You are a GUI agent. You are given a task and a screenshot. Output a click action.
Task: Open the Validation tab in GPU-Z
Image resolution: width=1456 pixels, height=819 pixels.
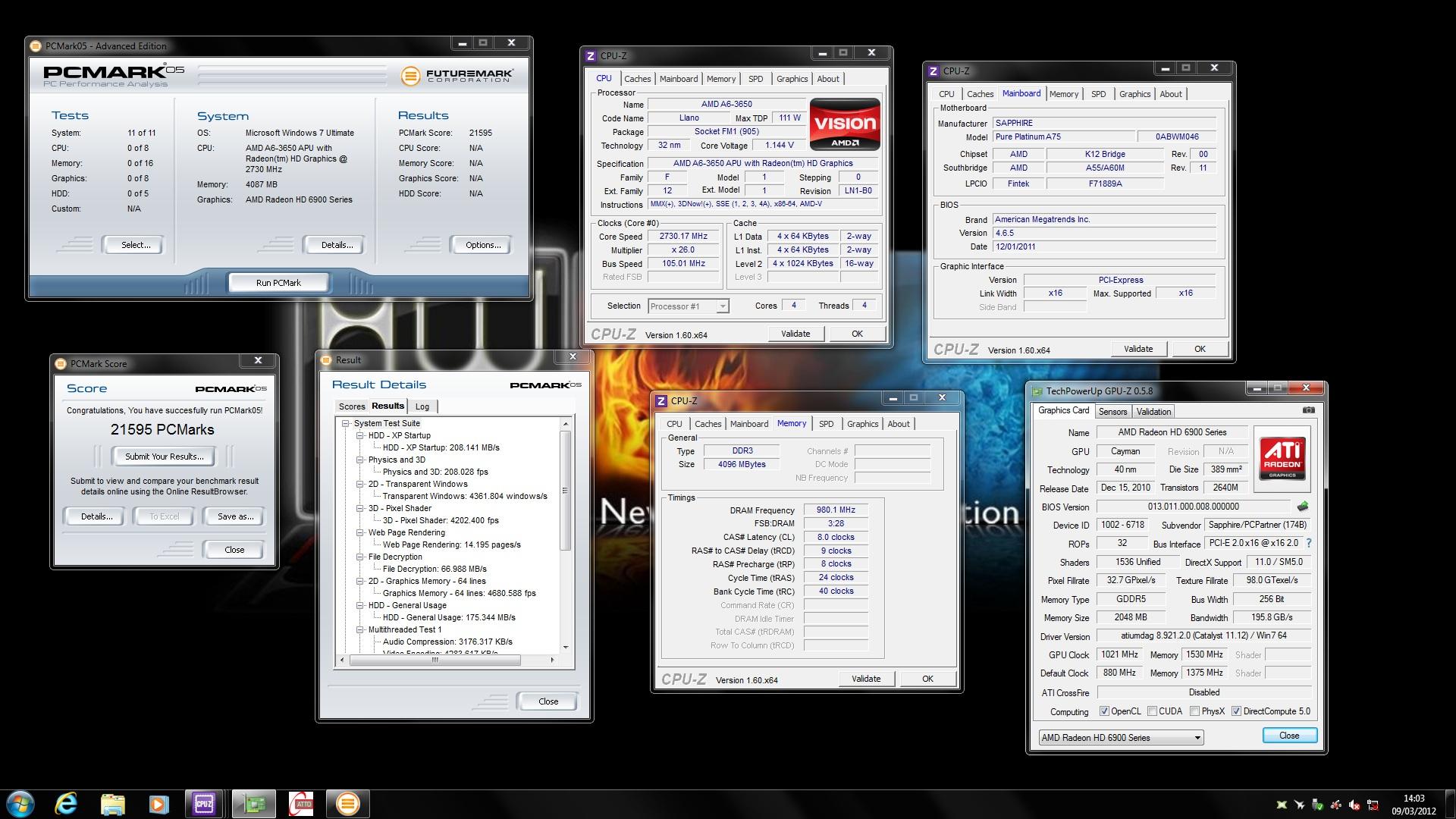click(x=1153, y=411)
